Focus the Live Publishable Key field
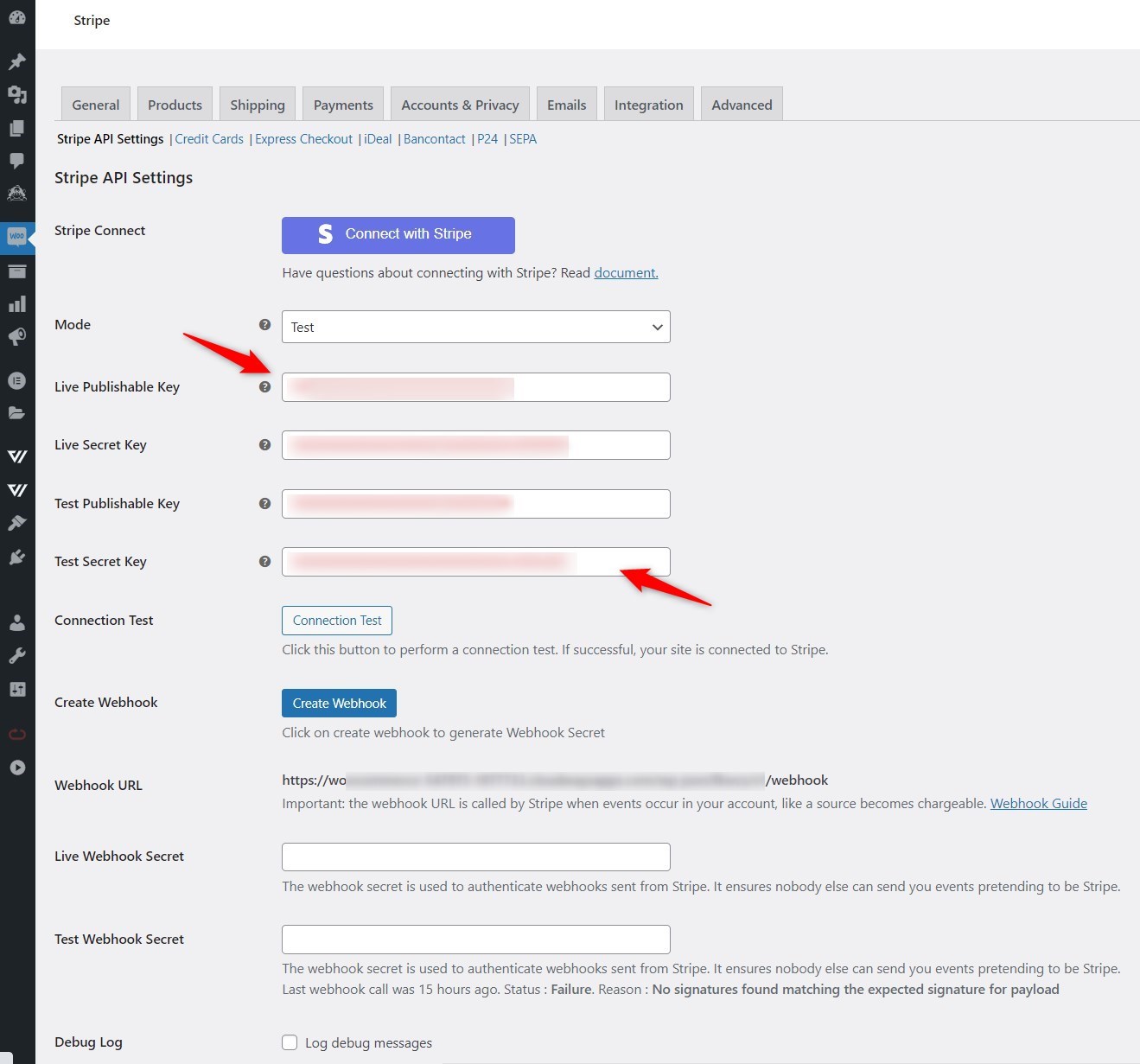Viewport: 1140px width, 1064px height. 476,387
